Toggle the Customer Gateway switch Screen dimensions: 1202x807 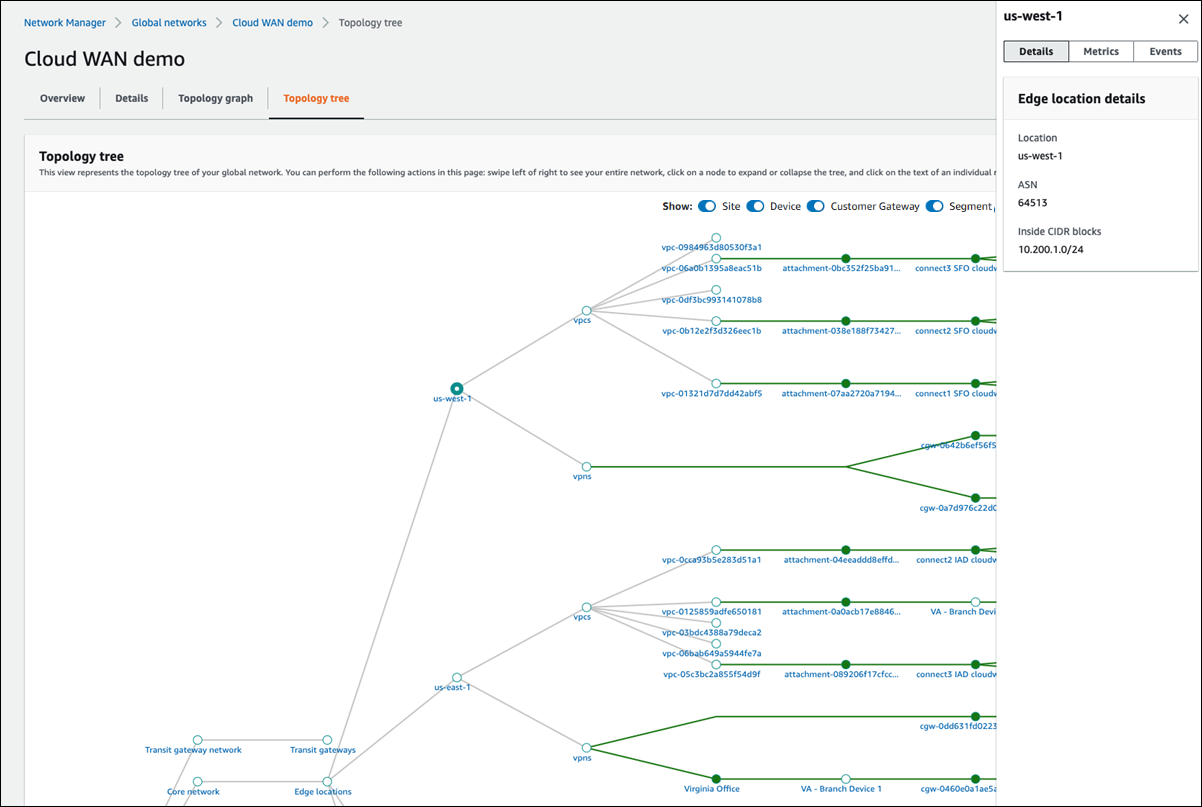[815, 206]
